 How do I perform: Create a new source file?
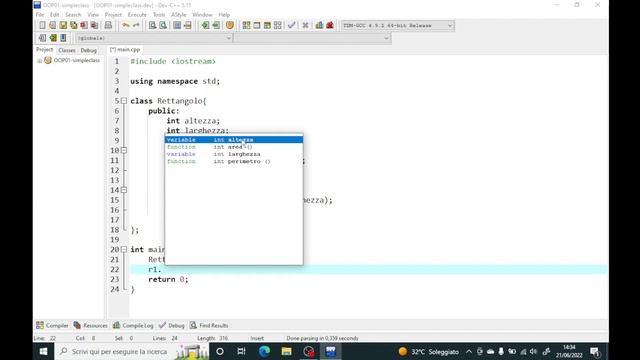42,25
